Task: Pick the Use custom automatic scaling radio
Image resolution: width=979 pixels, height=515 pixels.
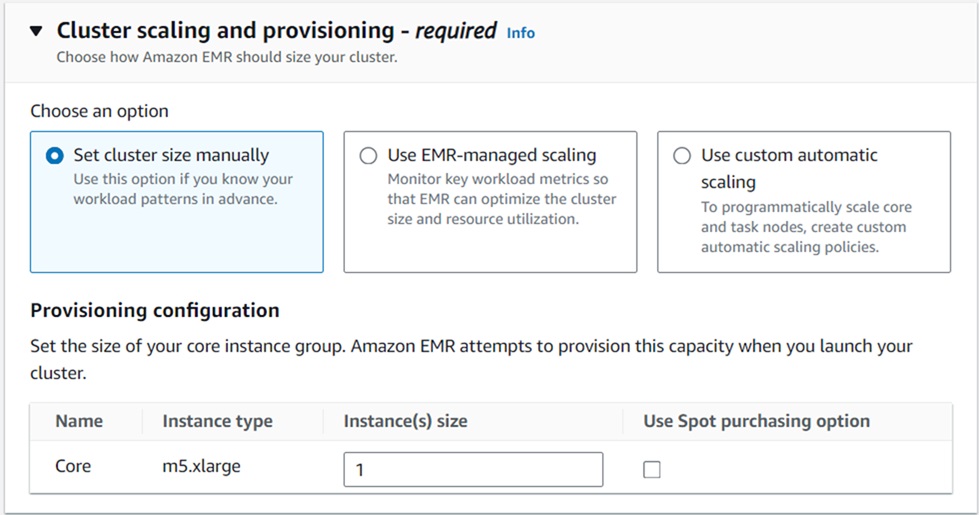Action: coord(682,156)
